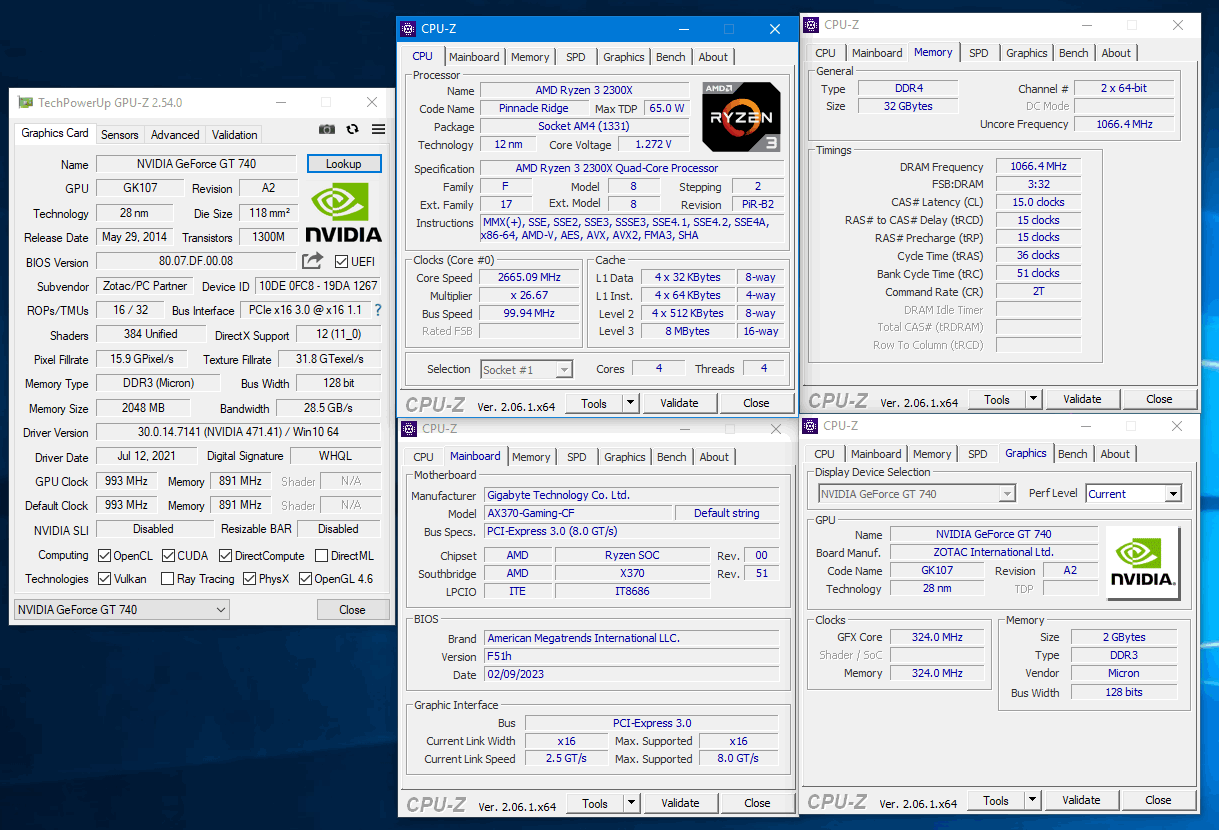Click Validate in the Memory CPU-Z window
Image resolution: width=1219 pixels, height=830 pixels.
pos(1082,399)
